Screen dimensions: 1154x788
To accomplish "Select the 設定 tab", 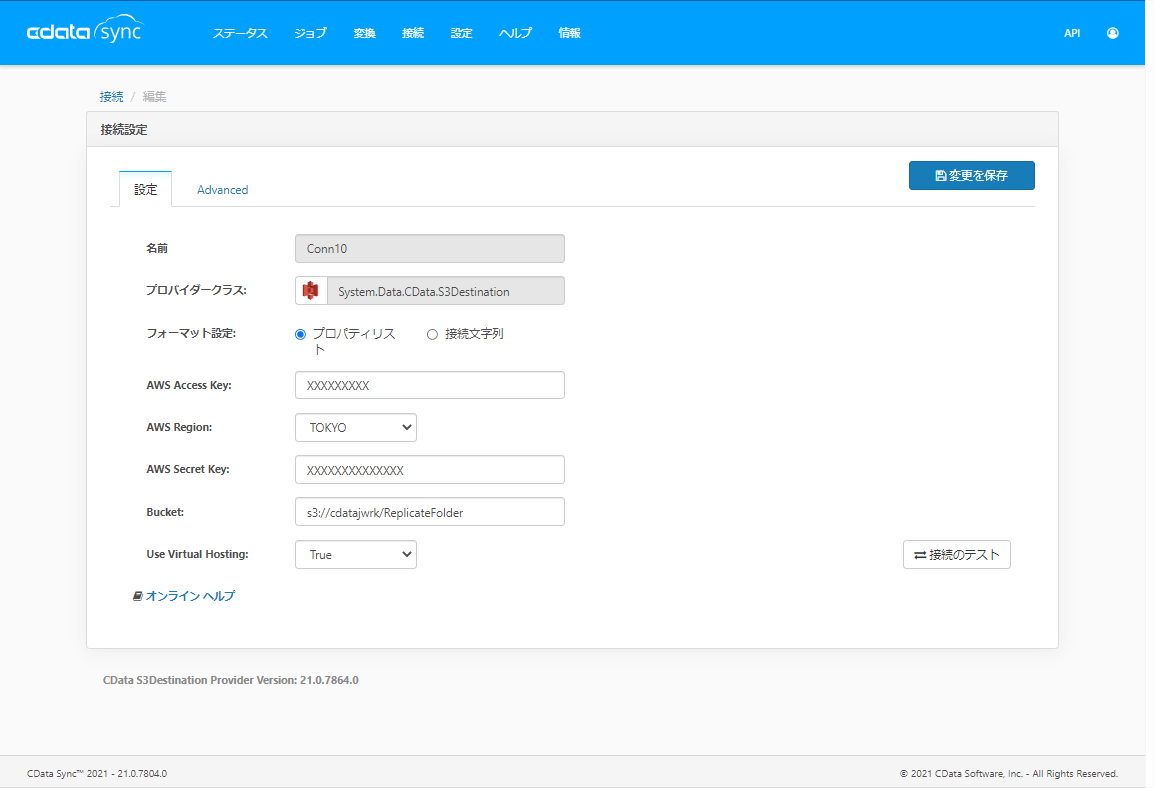I will pos(145,189).
